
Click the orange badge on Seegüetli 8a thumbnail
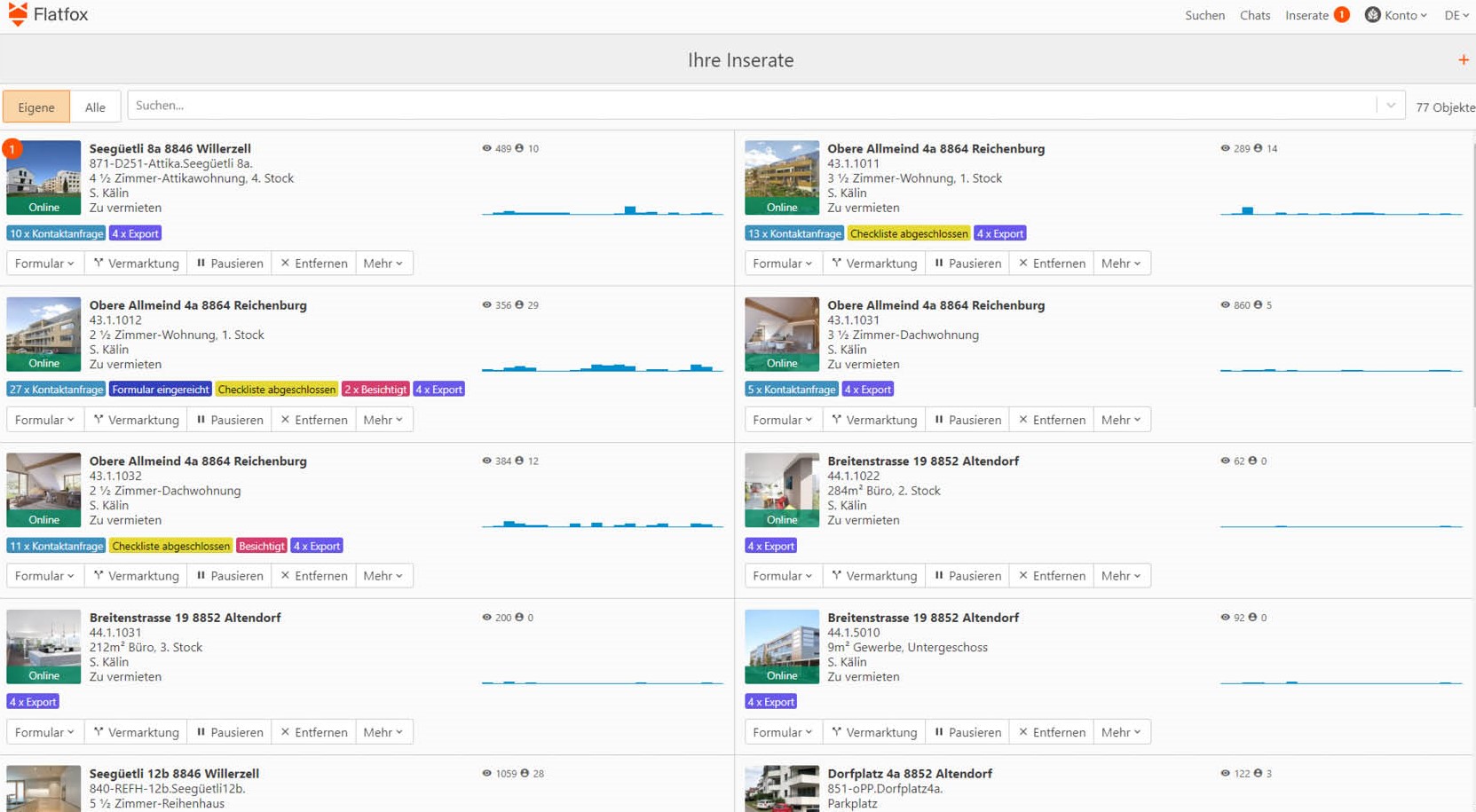[12, 148]
